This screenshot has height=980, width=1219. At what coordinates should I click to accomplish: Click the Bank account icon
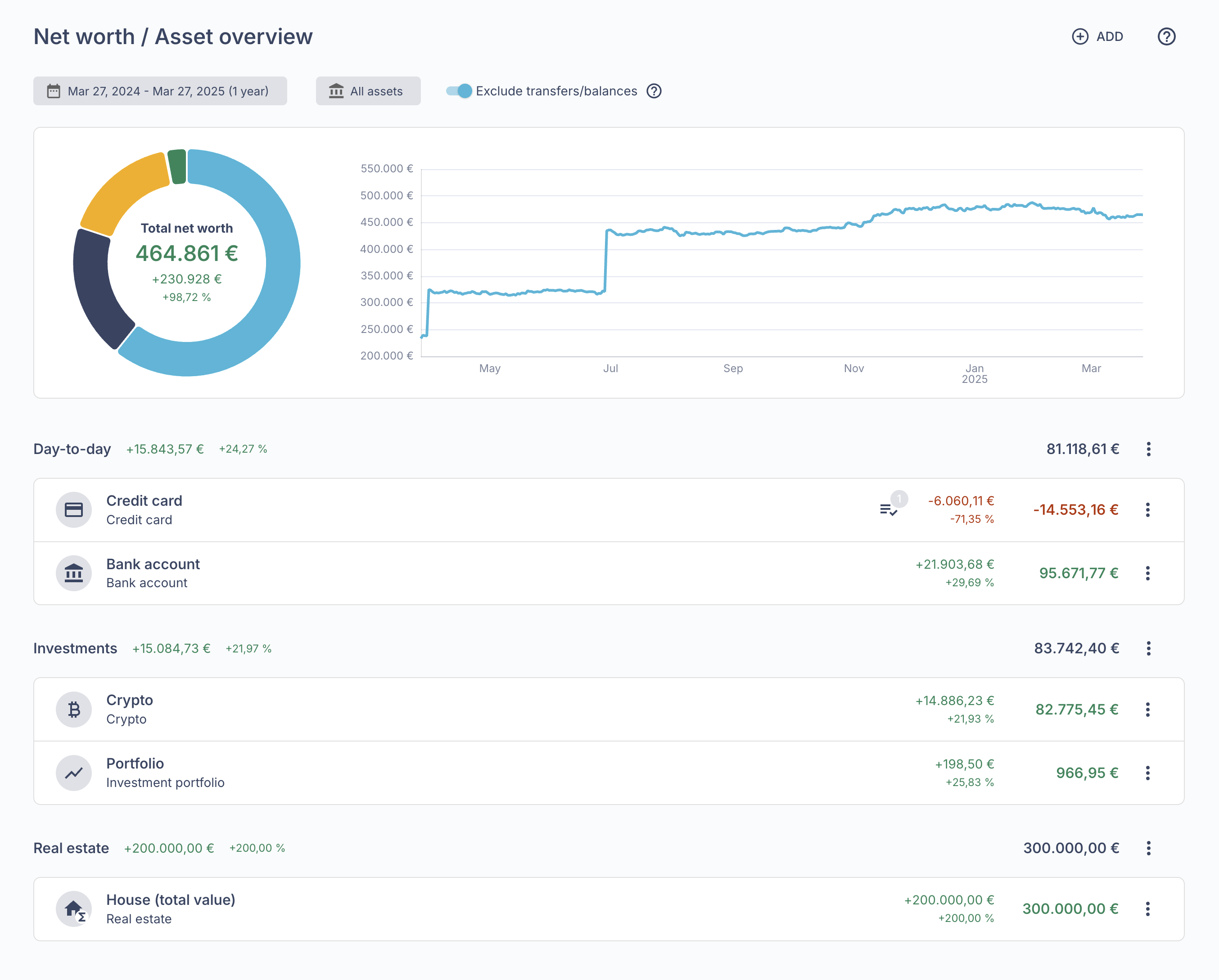(x=73, y=572)
